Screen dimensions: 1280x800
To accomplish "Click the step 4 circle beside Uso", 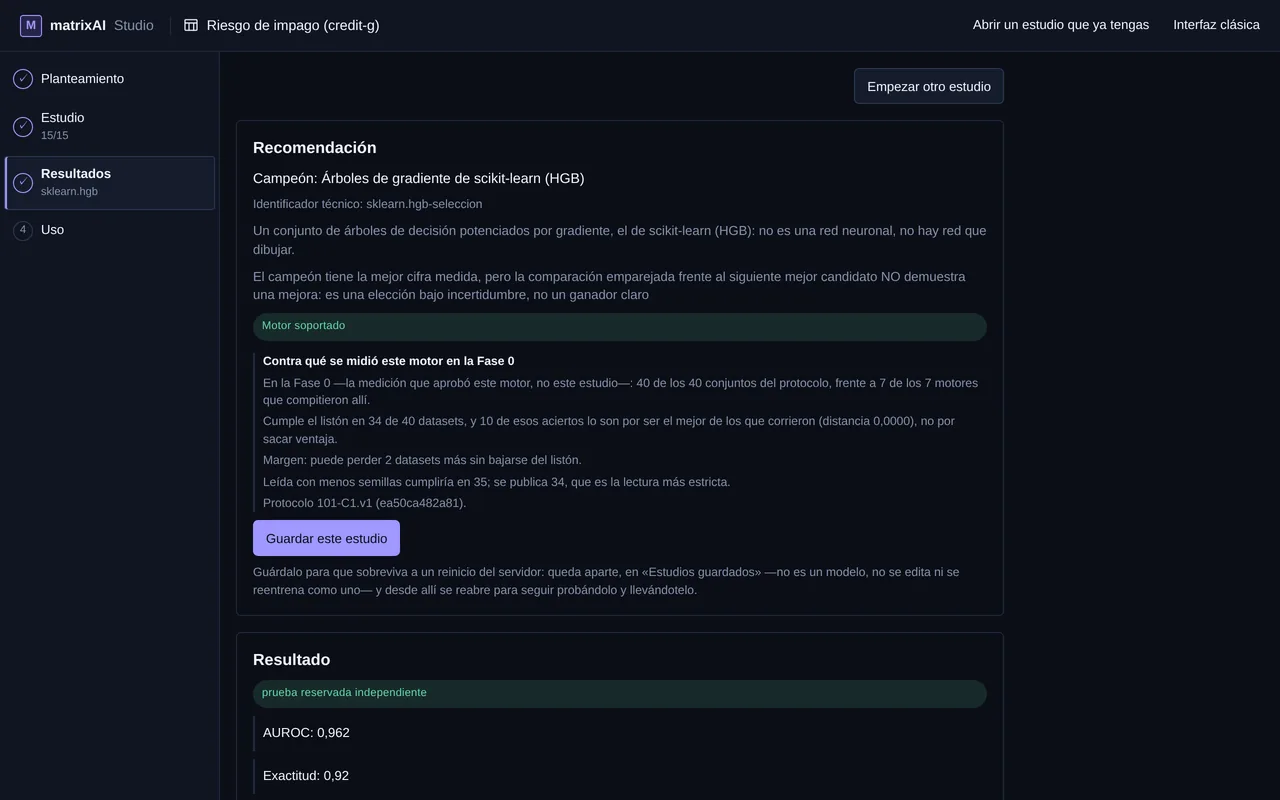I will (x=23, y=230).
